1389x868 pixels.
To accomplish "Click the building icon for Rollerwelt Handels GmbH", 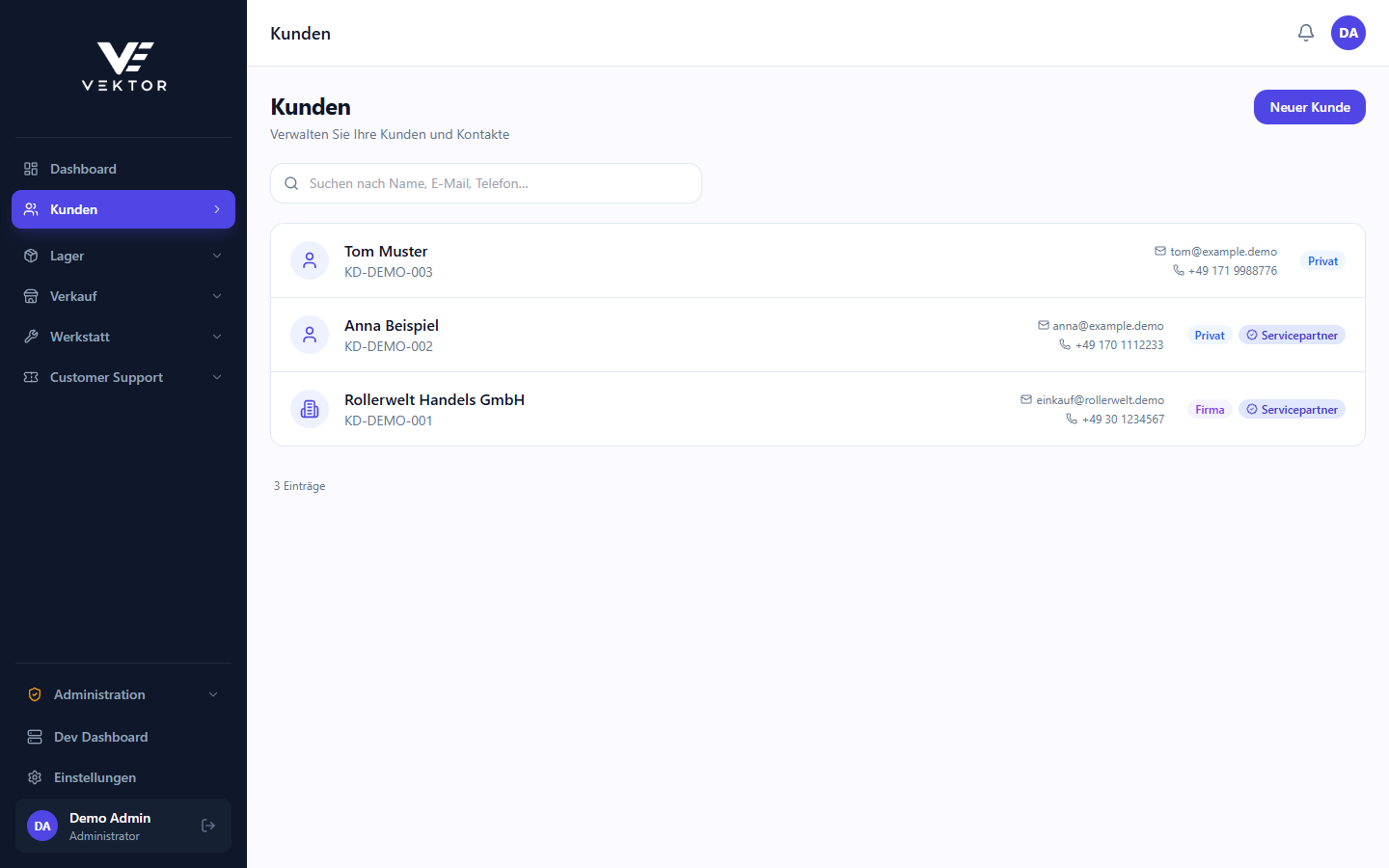I will [310, 409].
